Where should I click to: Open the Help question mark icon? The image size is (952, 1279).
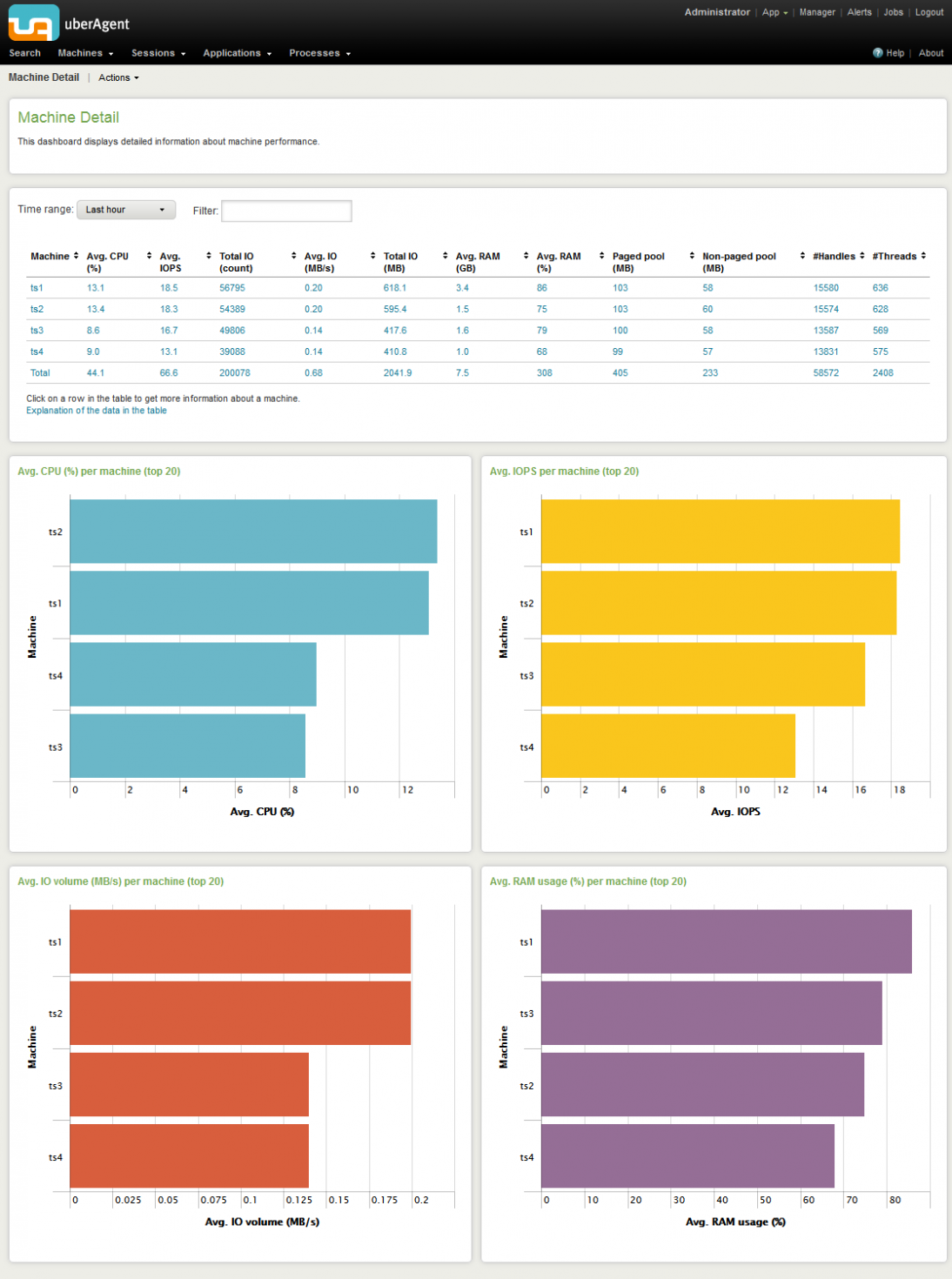(877, 53)
